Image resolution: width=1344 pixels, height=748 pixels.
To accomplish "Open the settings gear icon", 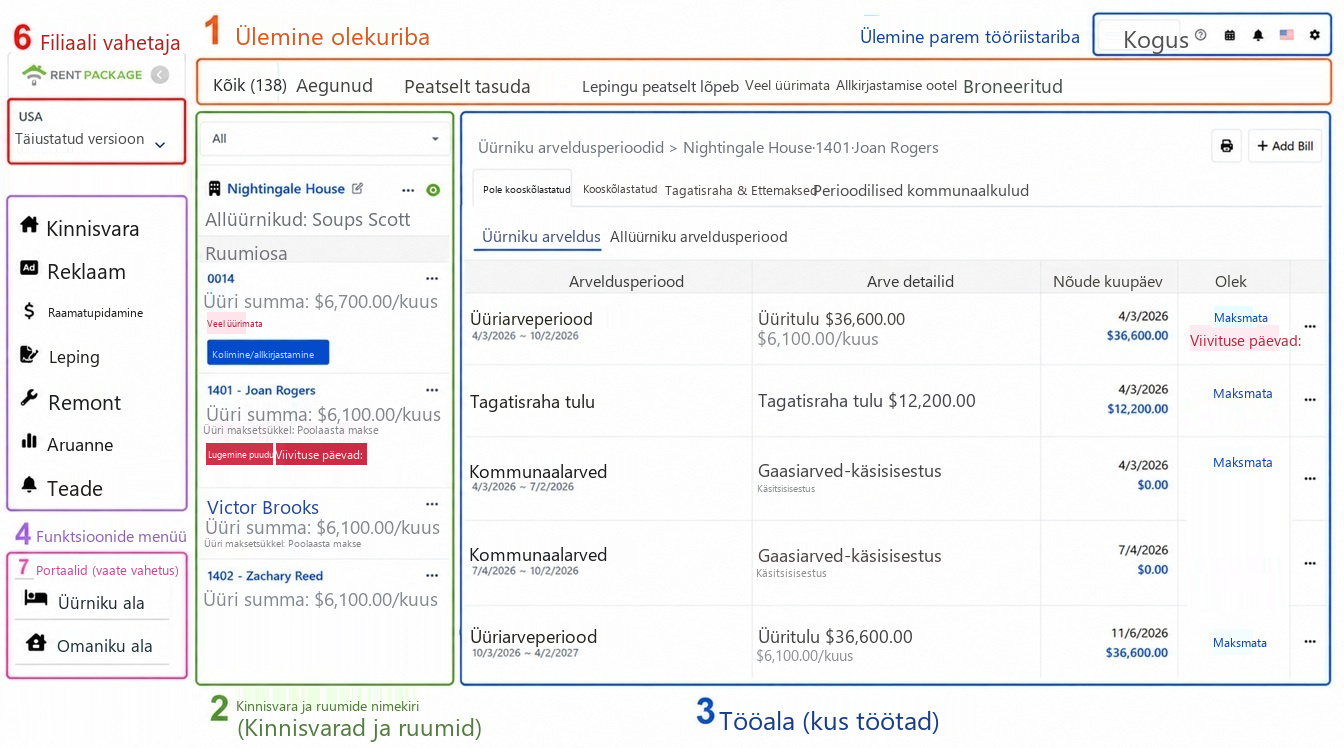I will point(1315,35).
